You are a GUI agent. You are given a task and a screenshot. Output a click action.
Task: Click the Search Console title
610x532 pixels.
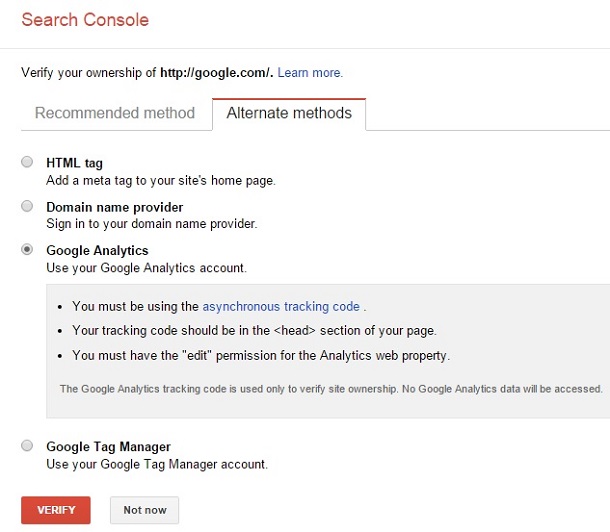click(85, 20)
